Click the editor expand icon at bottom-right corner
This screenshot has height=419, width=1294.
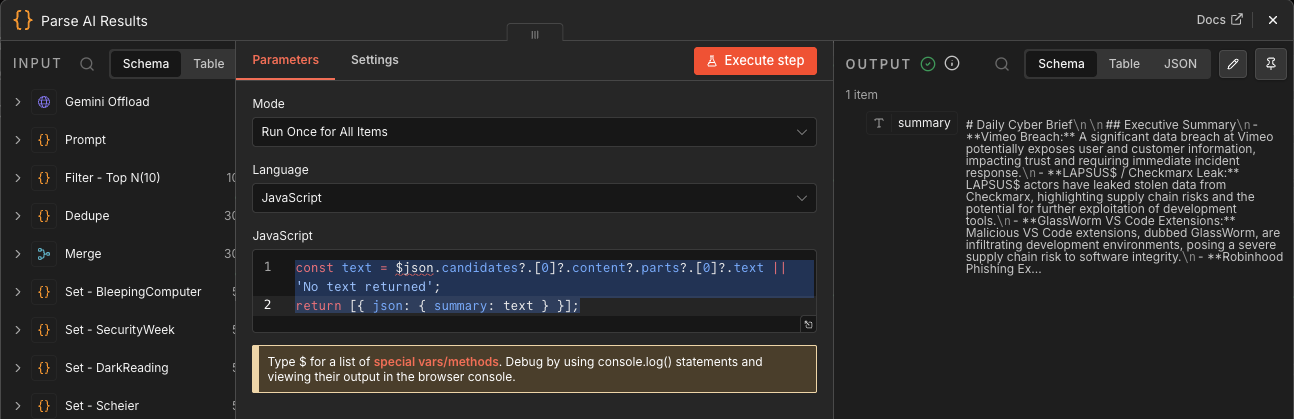808,324
